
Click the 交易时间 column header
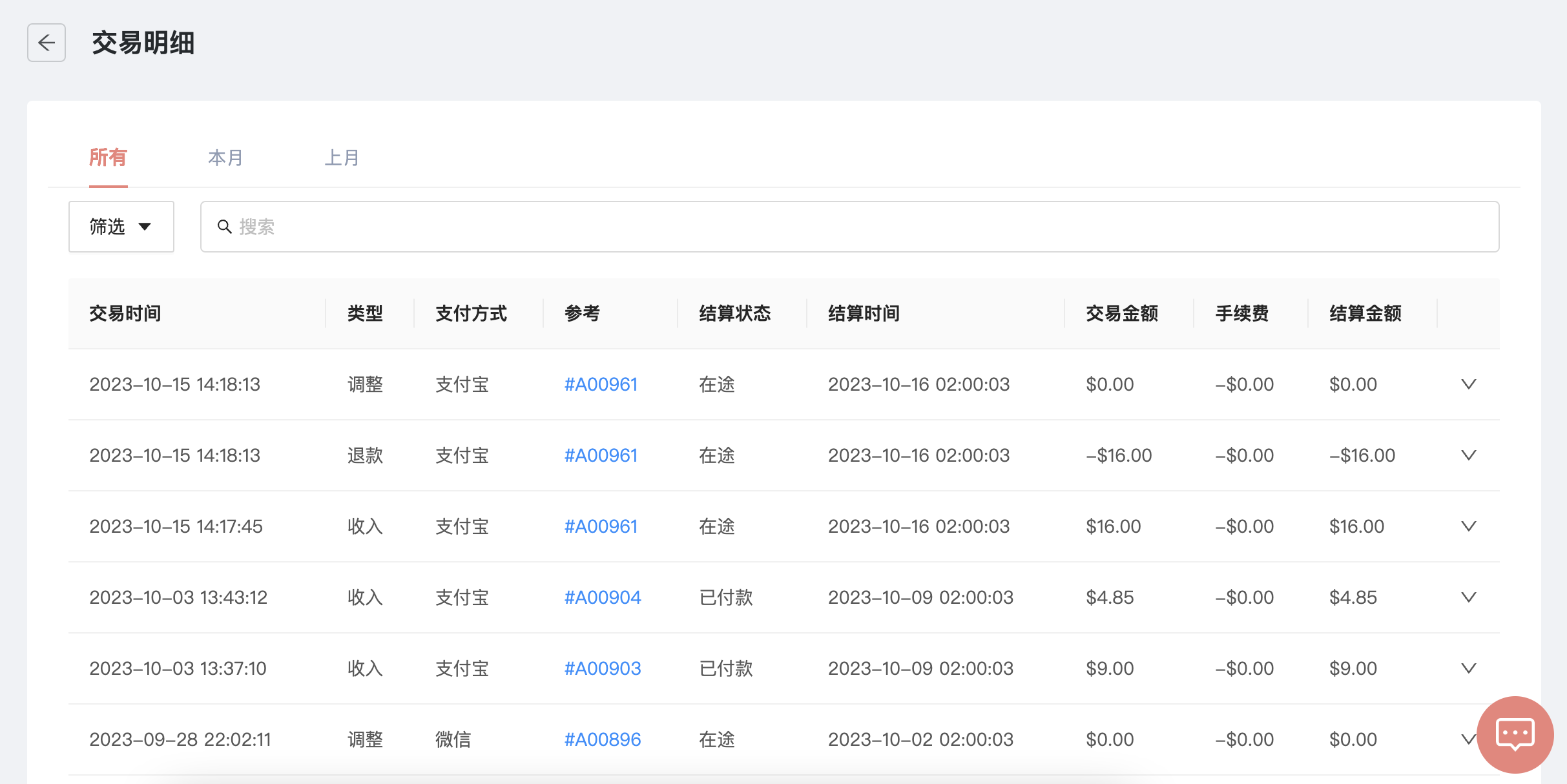pos(125,314)
